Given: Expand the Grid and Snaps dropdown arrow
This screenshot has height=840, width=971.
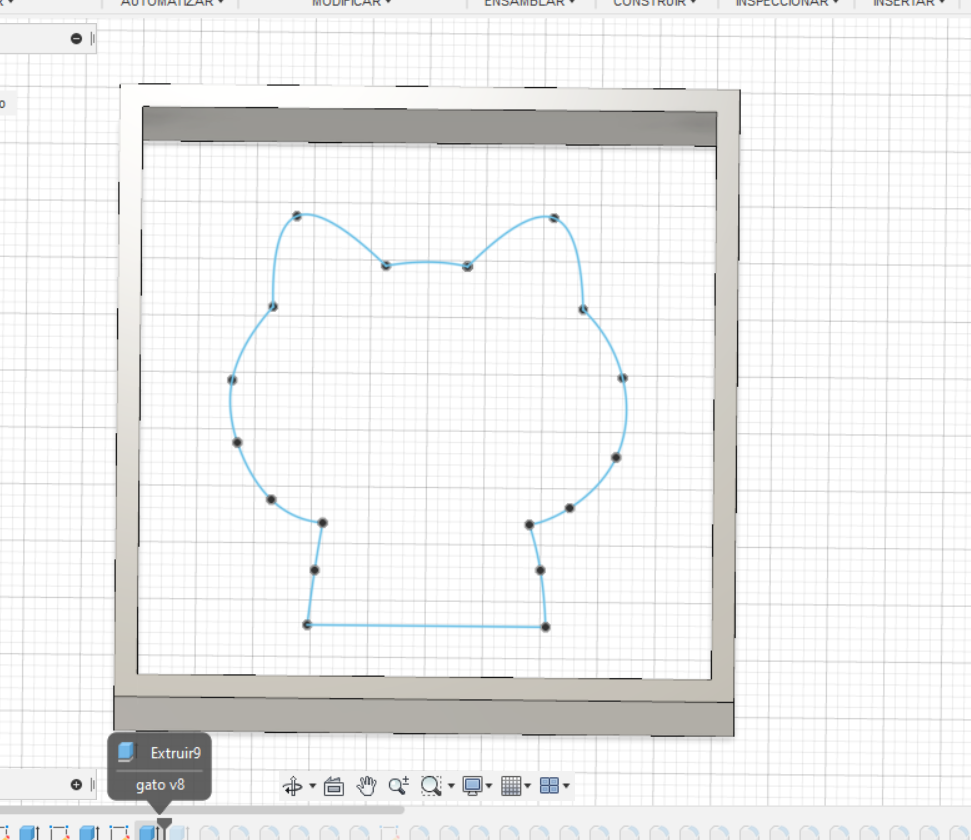Looking at the screenshot, I should click(528, 786).
